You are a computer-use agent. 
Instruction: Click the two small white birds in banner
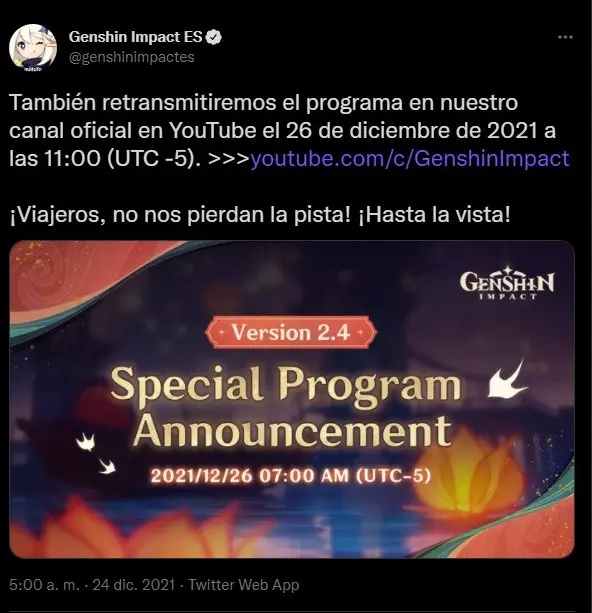(x=96, y=453)
